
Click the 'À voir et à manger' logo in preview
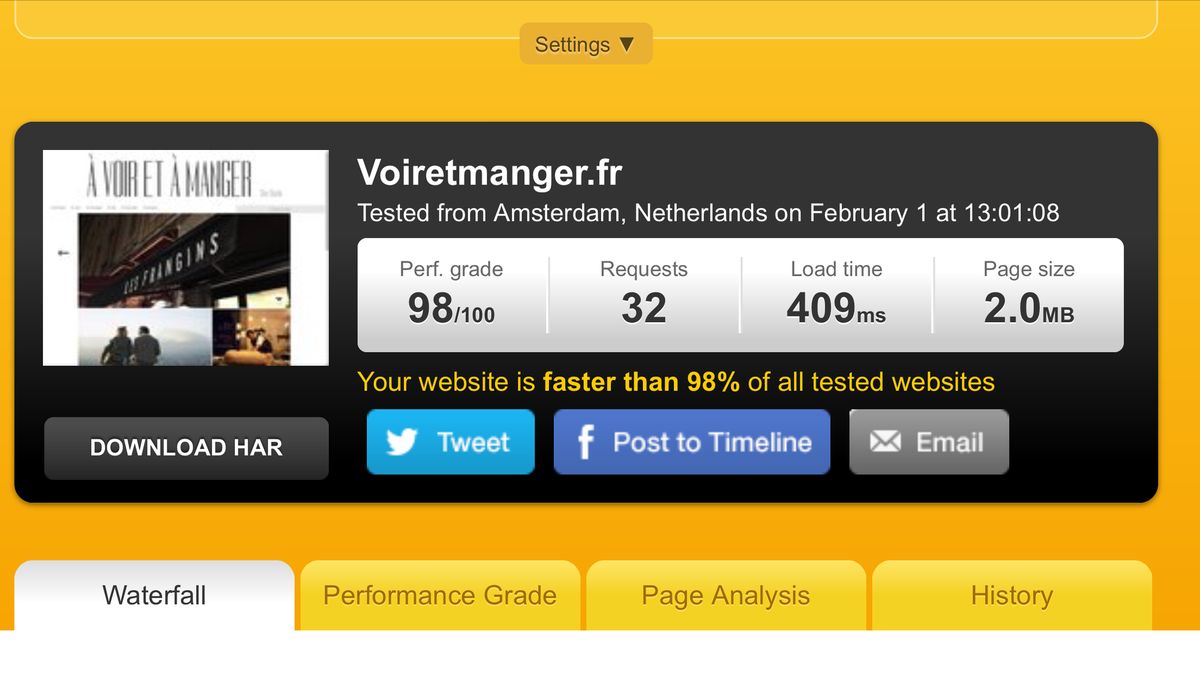coord(168,180)
